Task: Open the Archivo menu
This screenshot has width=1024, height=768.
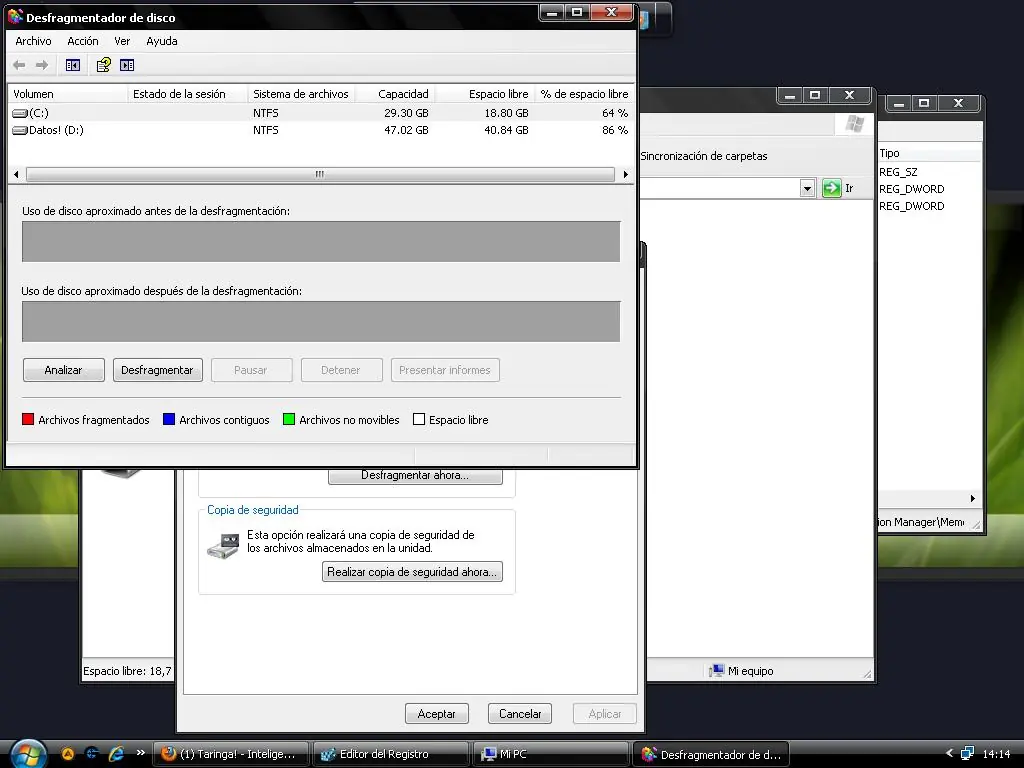Action: click(x=33, y=41)
